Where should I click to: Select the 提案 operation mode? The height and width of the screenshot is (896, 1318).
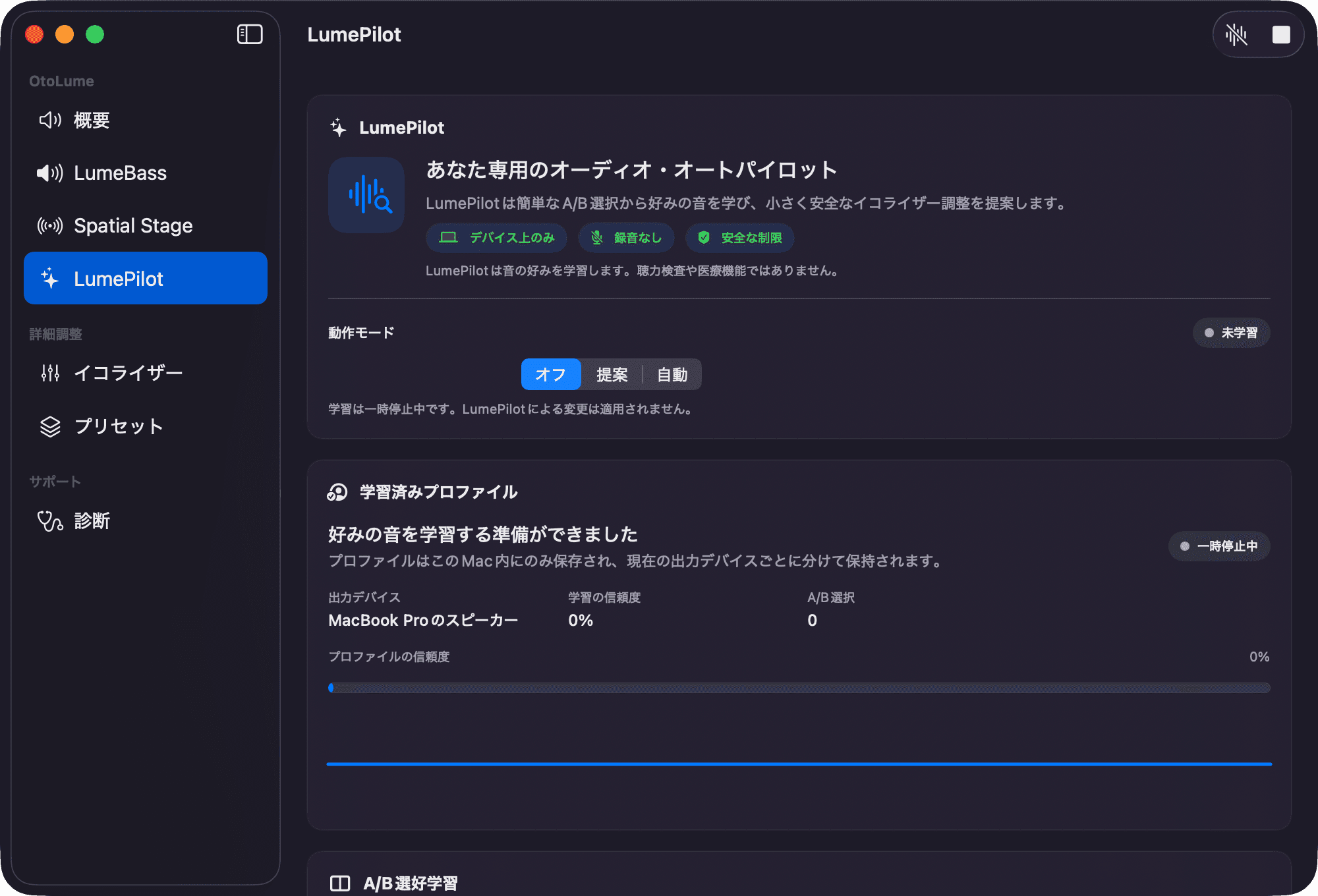click(612, 374)
